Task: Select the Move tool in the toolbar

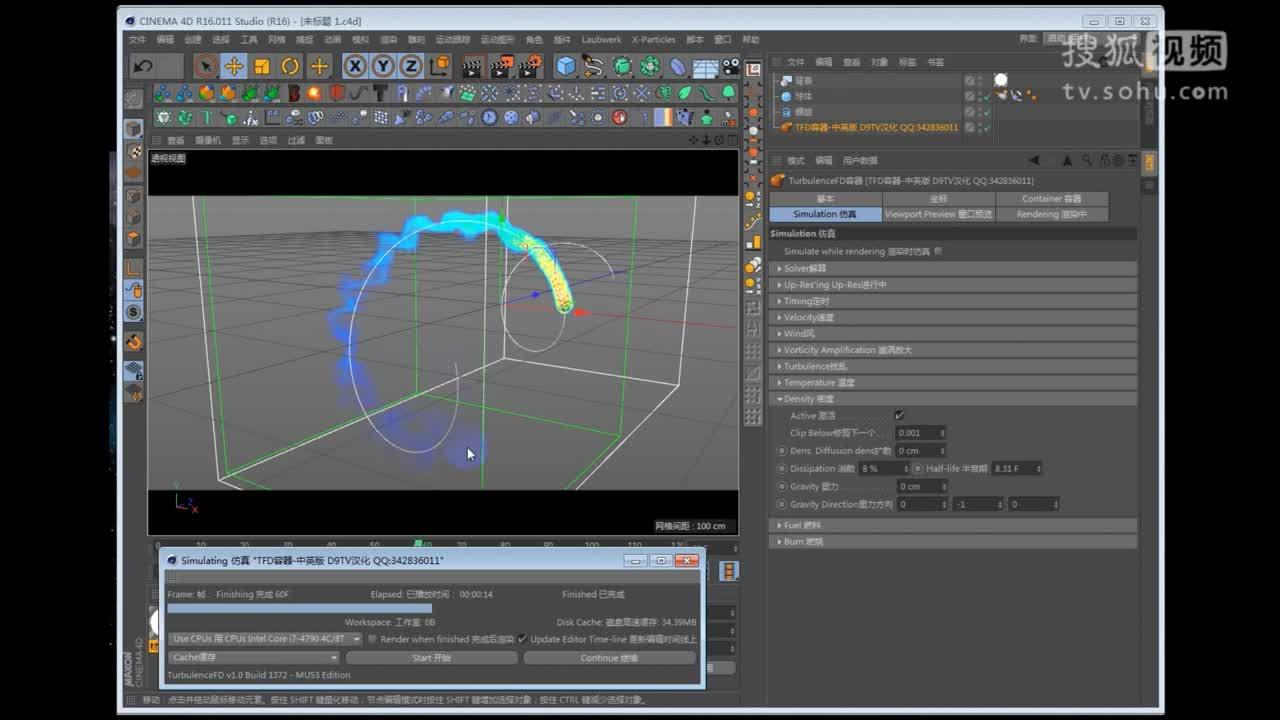Action: pos(235,66)
